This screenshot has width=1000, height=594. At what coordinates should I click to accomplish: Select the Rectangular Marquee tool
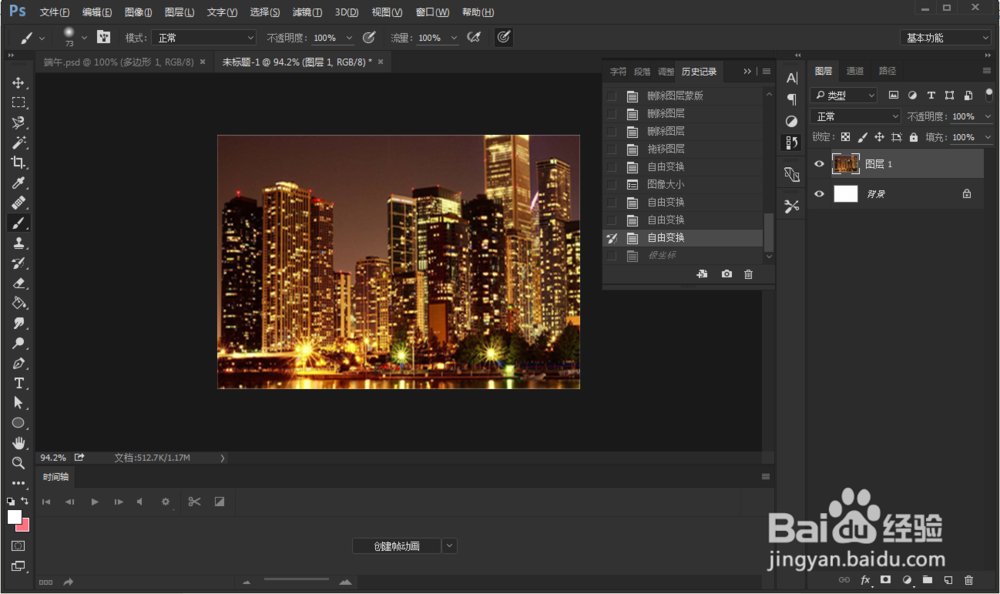click(x=18, y=103)
